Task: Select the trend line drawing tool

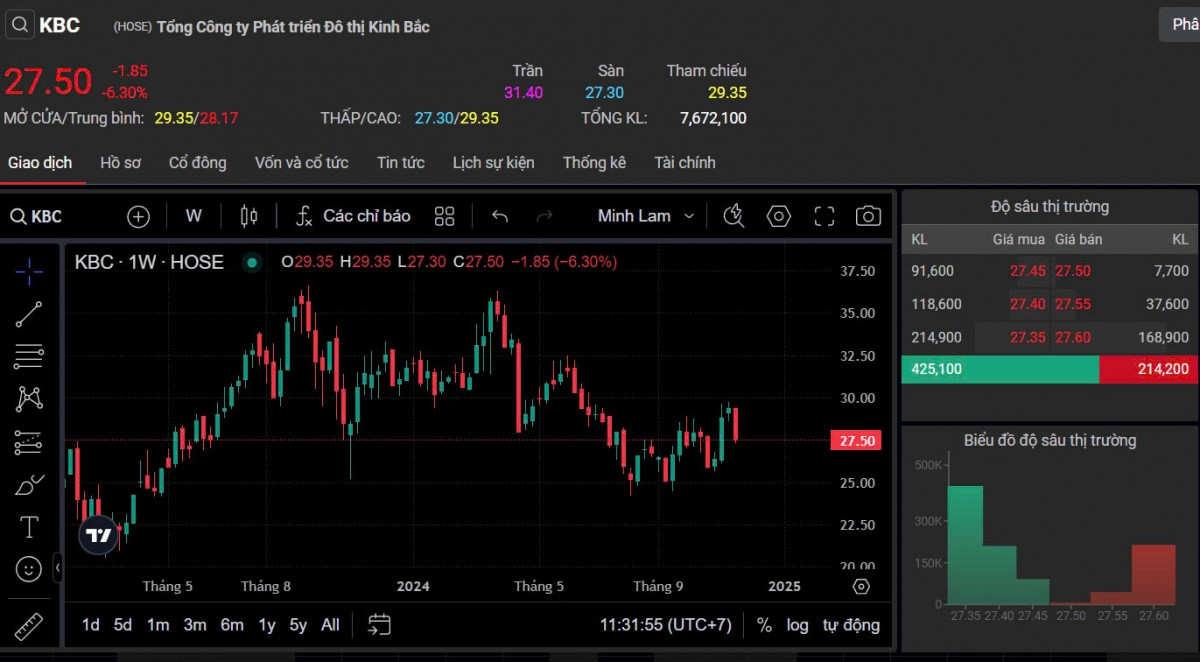Action: point(29,314)
